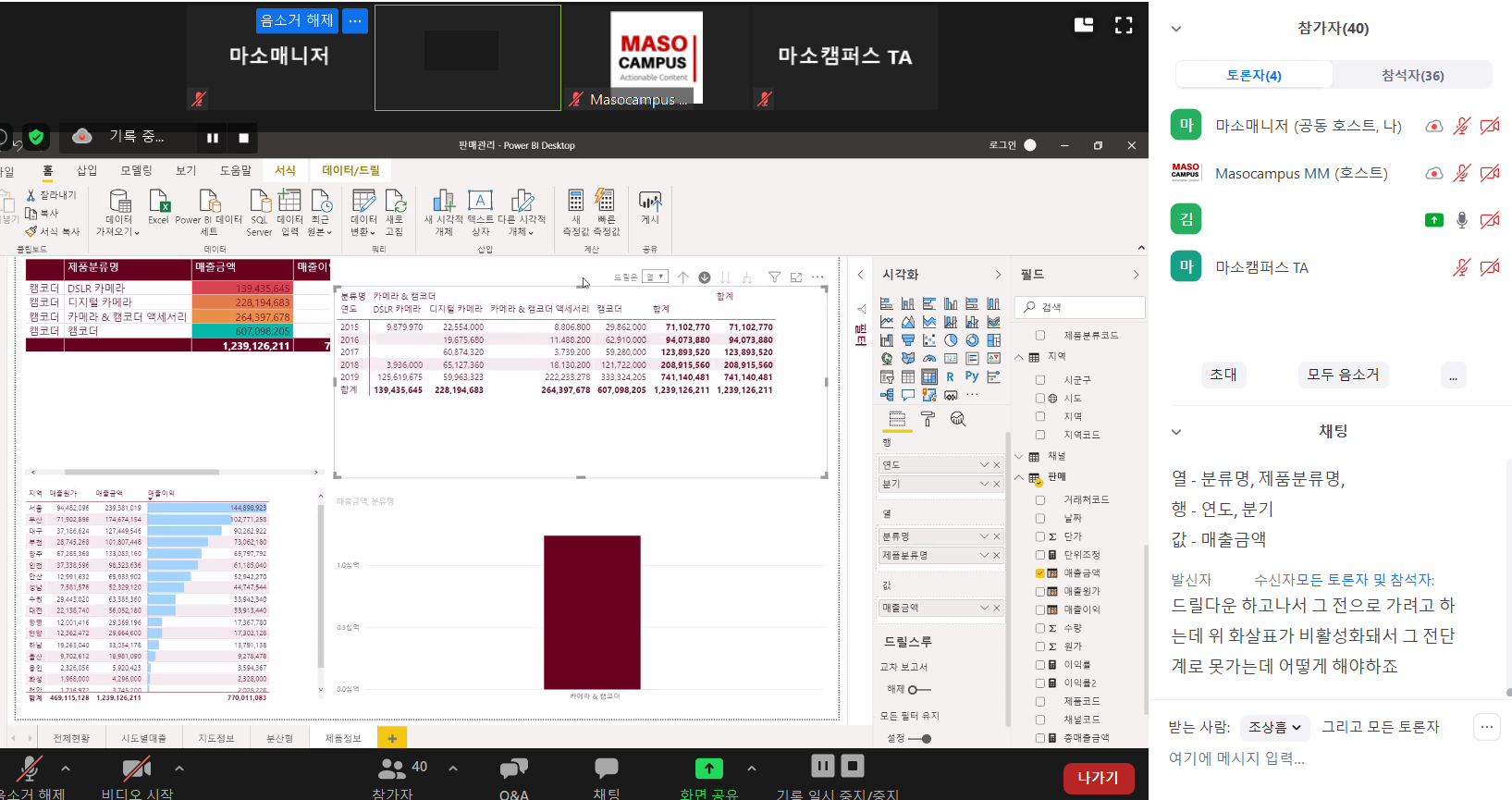Click the Refresh (새로 고침) icon
Viewport: 1512px width, 800px height.
(x=395, y=213)
